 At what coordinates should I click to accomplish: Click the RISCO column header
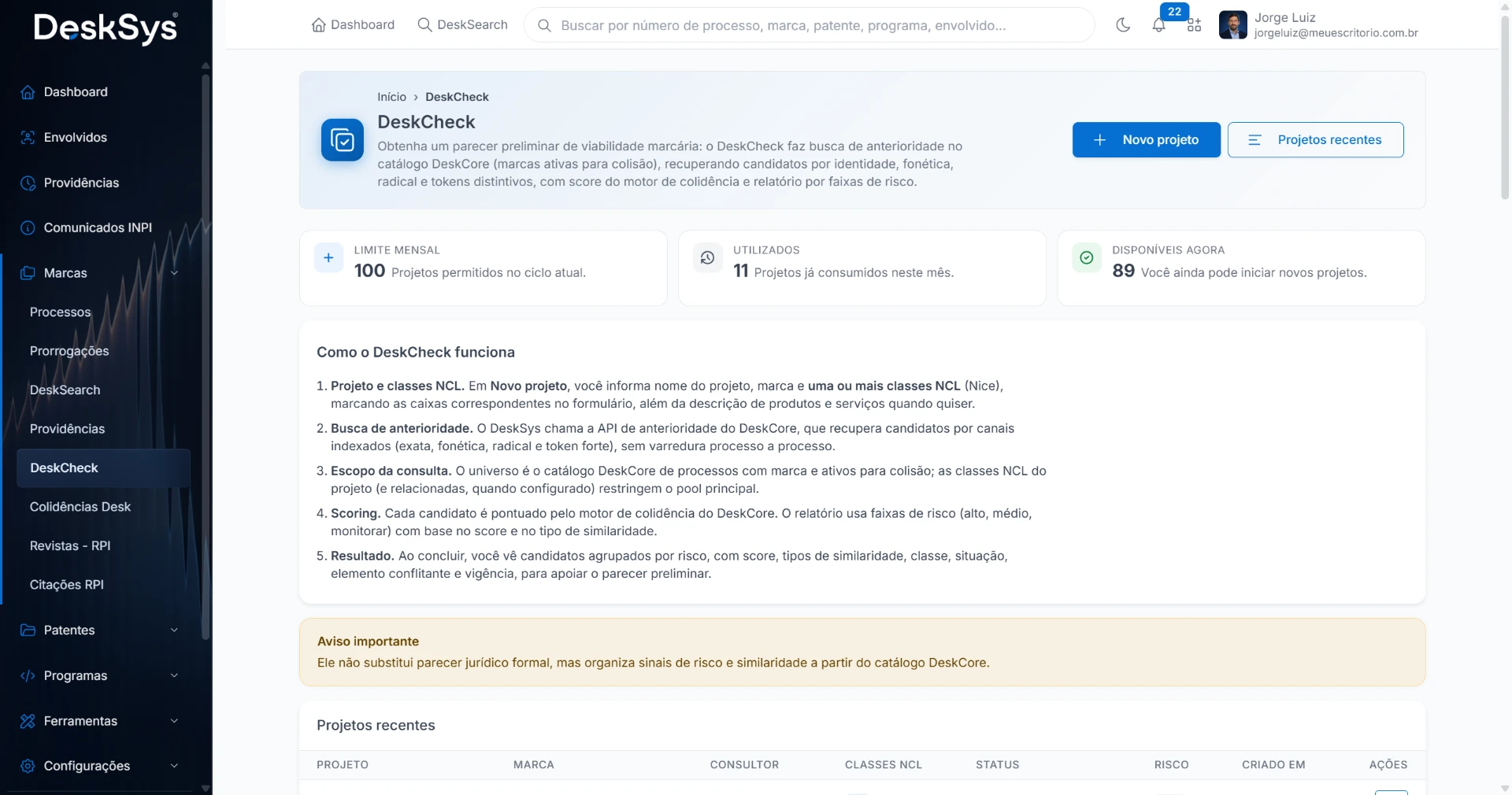pyautogui.click(x=1172, y=765)
